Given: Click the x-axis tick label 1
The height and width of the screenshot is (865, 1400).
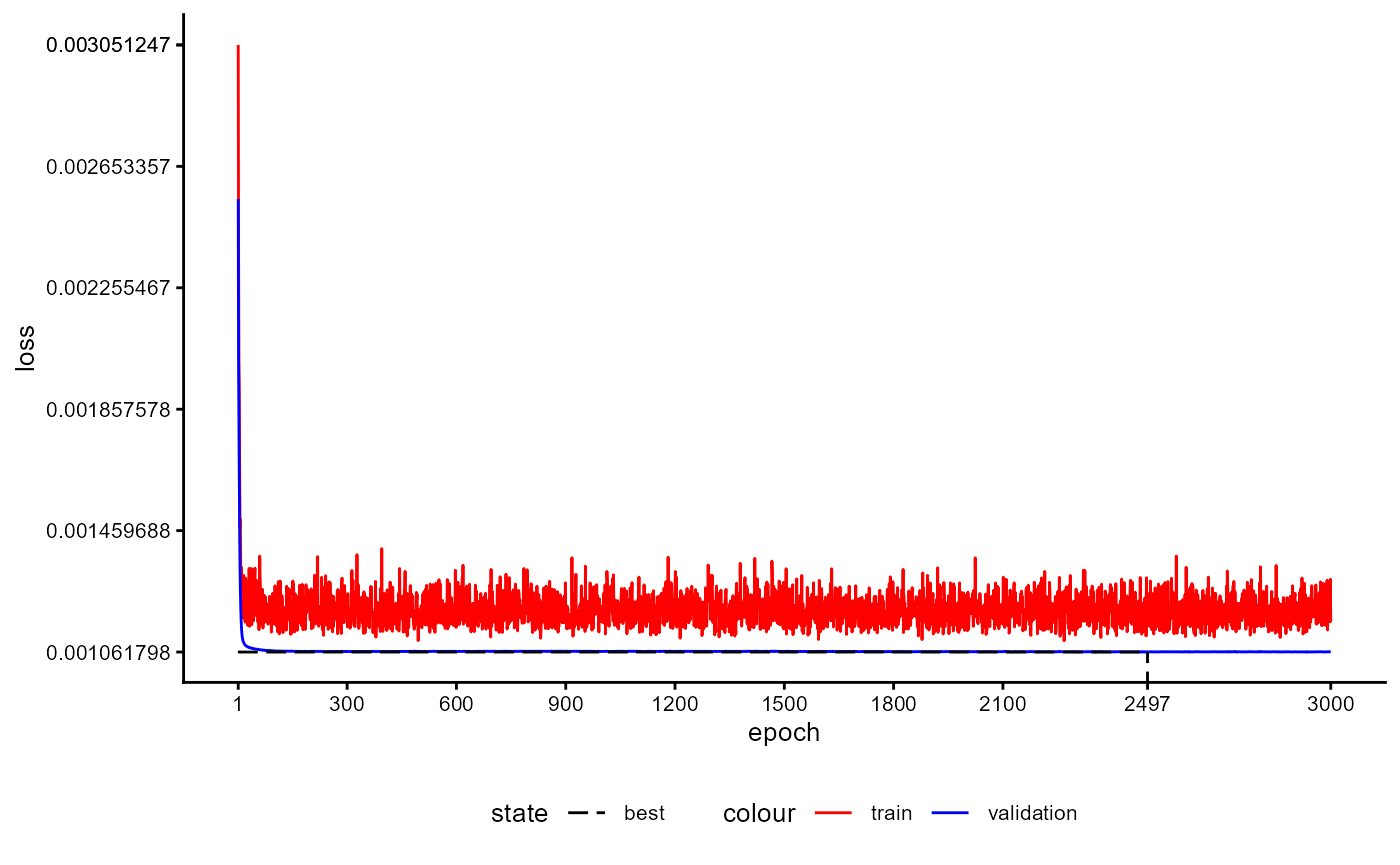Looking at the screenshot, I should [x=238, y=704].
